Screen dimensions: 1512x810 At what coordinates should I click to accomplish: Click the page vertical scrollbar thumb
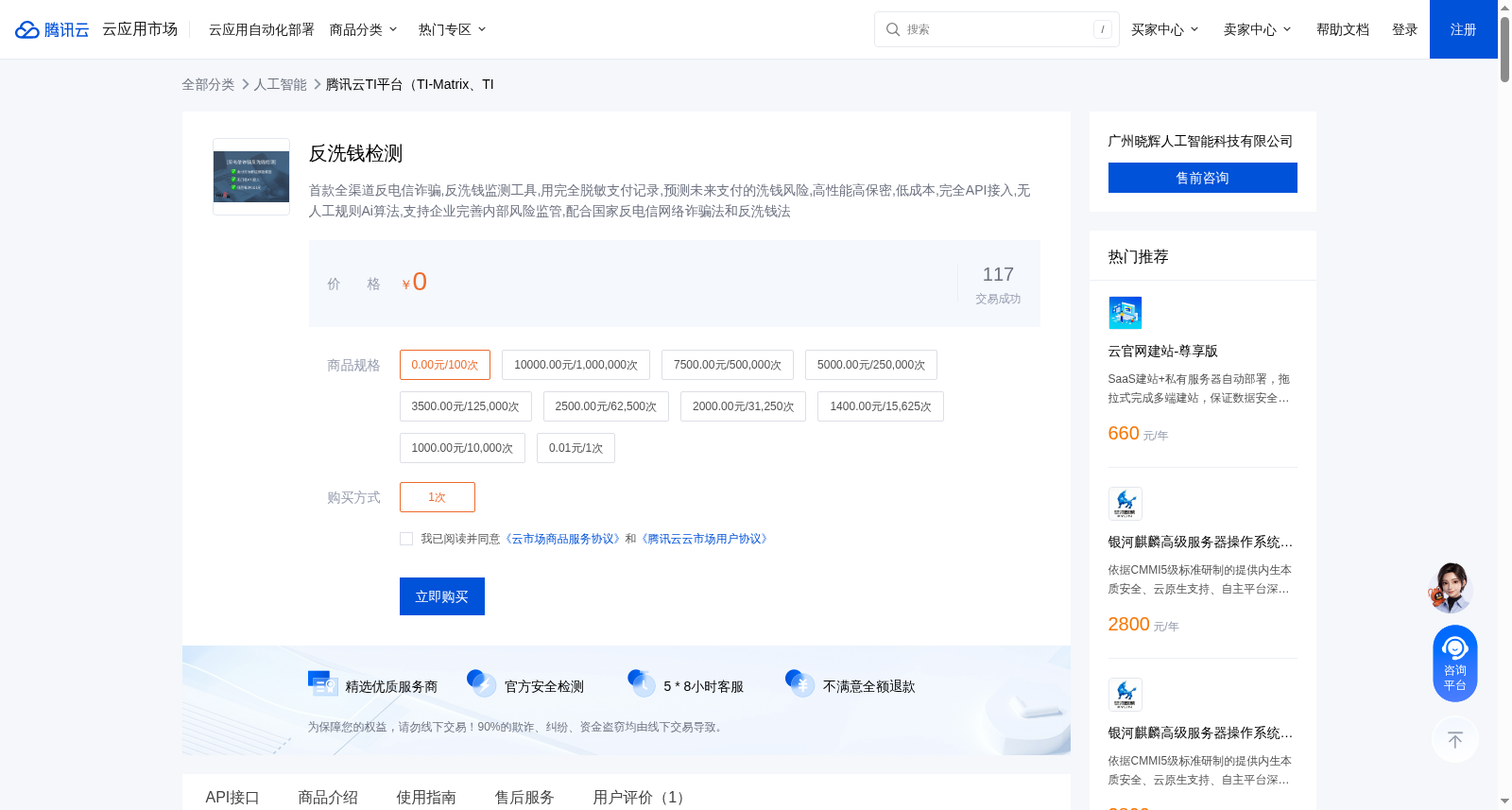point(1504,47)
